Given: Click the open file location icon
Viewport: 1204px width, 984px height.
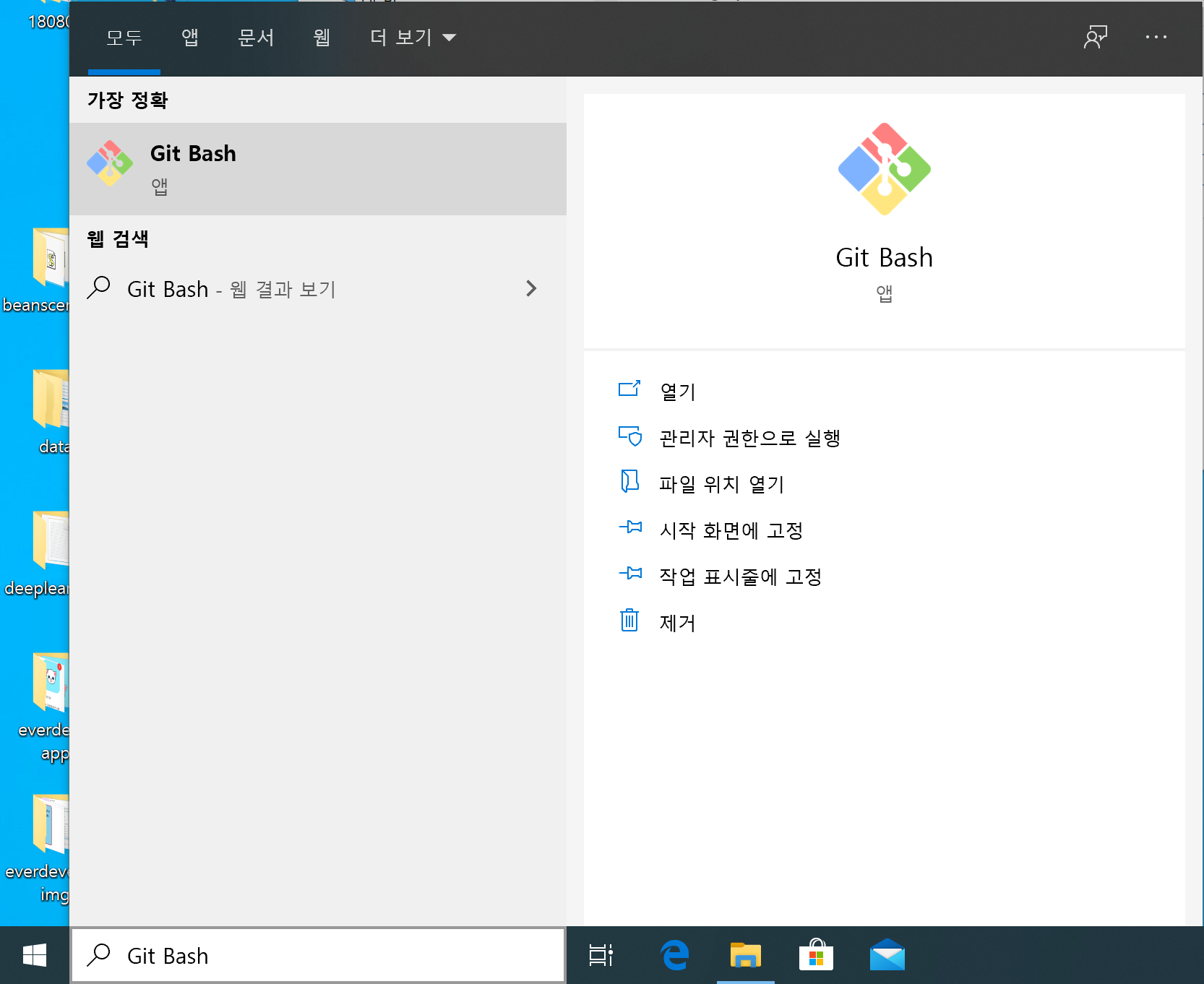Looking at the screenshot, I should click(x=629, y=481).
